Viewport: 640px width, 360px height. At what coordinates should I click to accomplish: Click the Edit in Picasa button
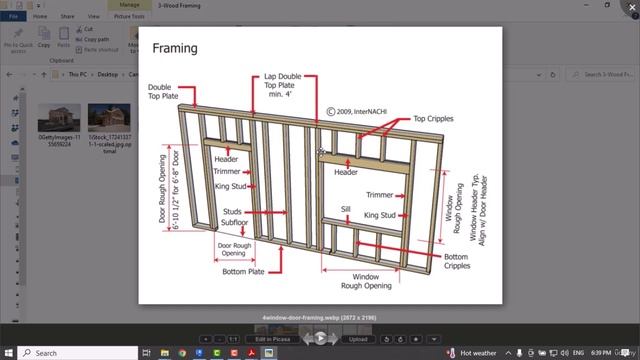point(273,339)
